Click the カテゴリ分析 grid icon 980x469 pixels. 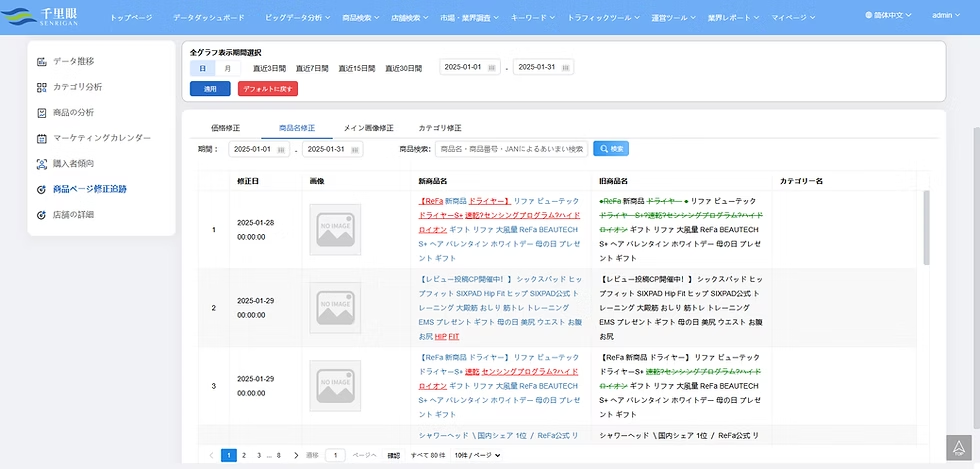(42, 87)
